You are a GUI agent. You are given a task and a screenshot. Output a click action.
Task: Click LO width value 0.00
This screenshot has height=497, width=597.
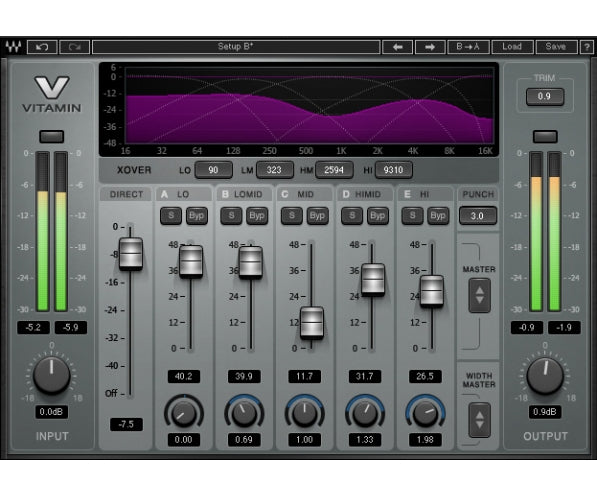[x=184, y=439]
